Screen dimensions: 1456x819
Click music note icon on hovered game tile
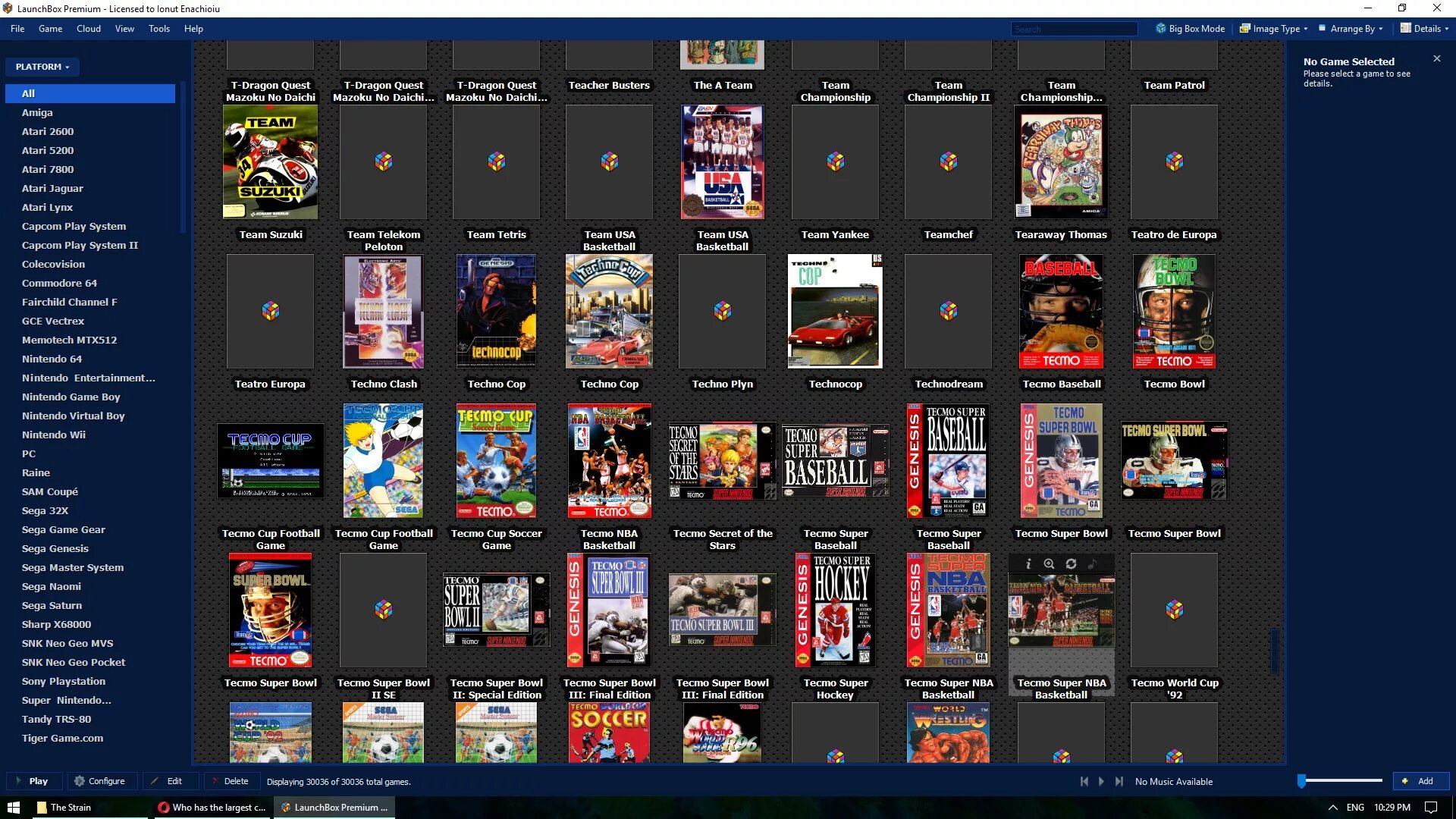1092,563
